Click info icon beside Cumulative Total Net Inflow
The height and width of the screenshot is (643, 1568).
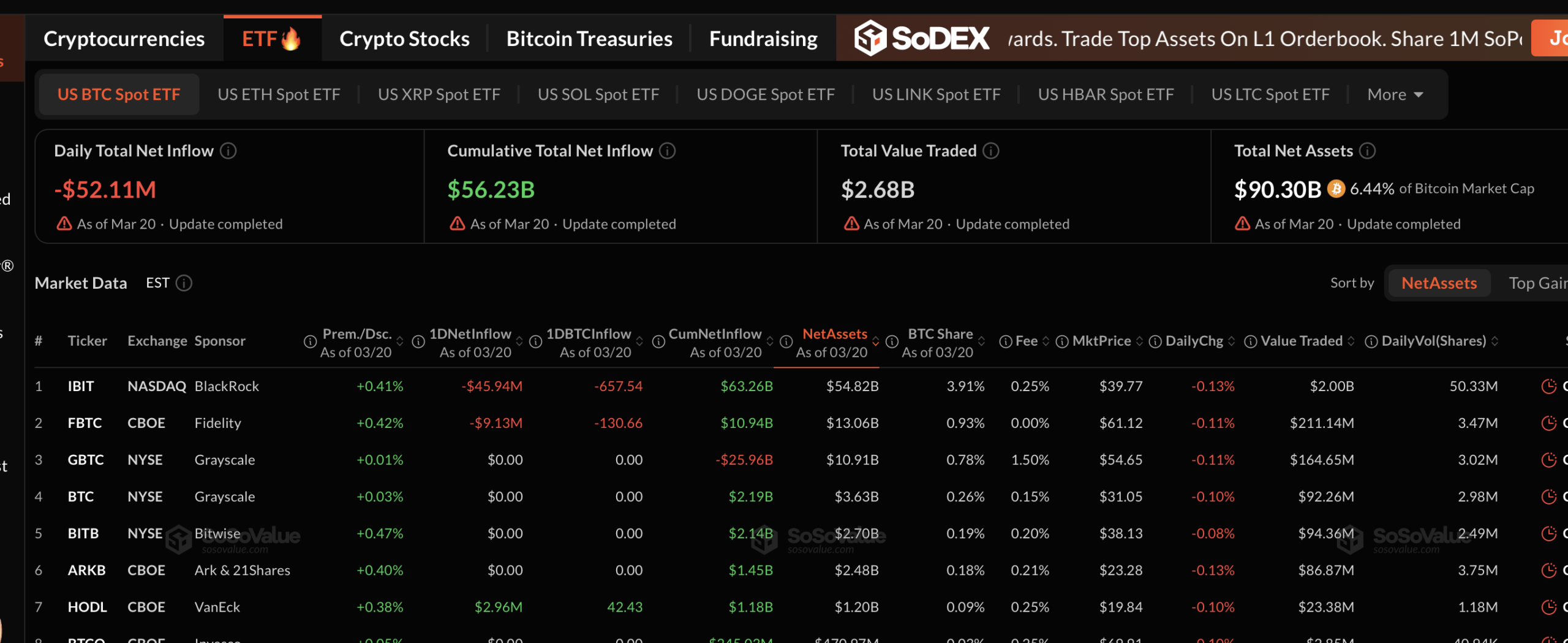click(x=668, y=151)
